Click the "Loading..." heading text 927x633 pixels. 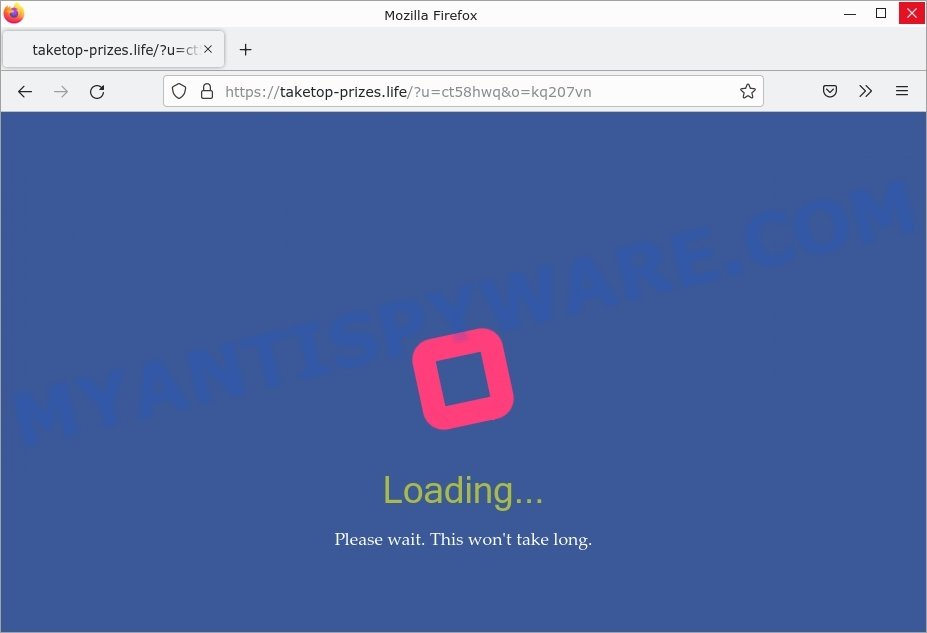pyautogui.click(x=463, y=491)
